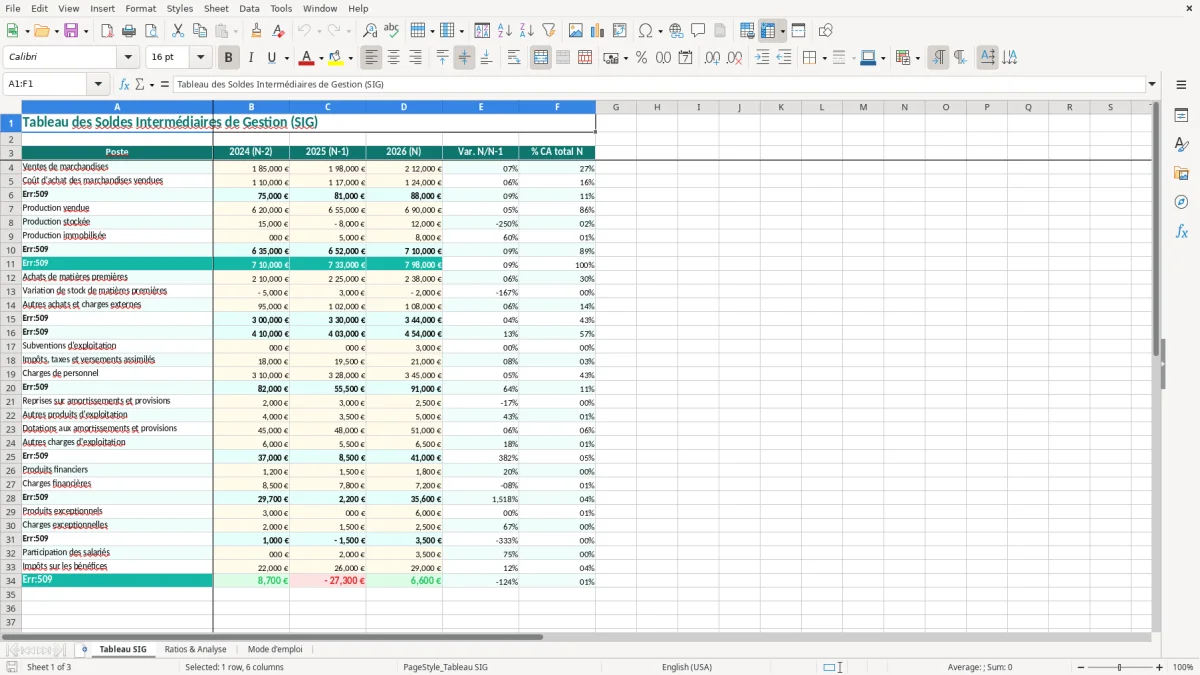The image size is (1200, 675).
Task: Toggle Bold formatting
Action: (x=229, y=58)
